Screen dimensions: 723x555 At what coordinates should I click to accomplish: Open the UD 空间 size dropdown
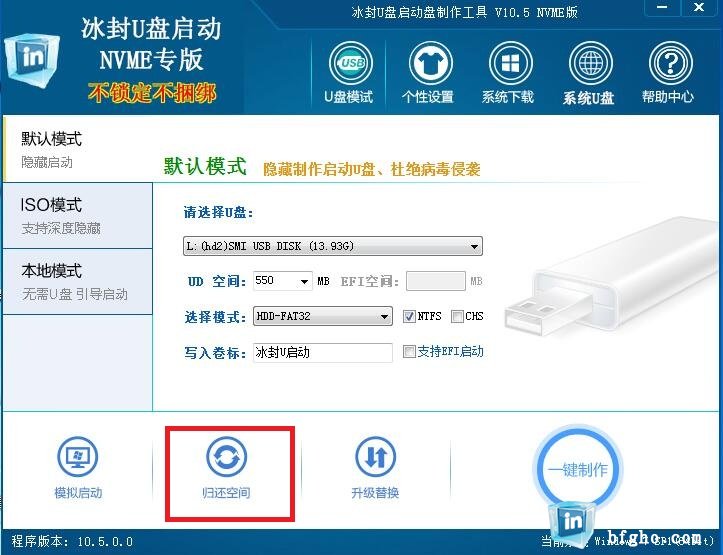[x=283, y=281]
